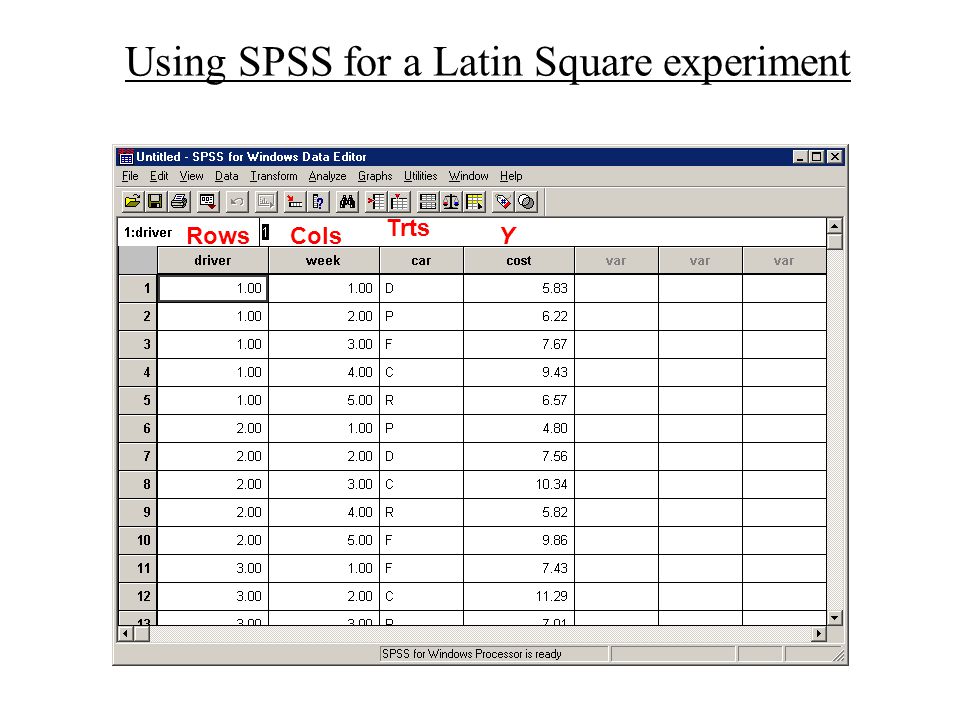Click cost cell 9.86 in row 10
Viewport: 960px width, 720px height.
point(519,541)
